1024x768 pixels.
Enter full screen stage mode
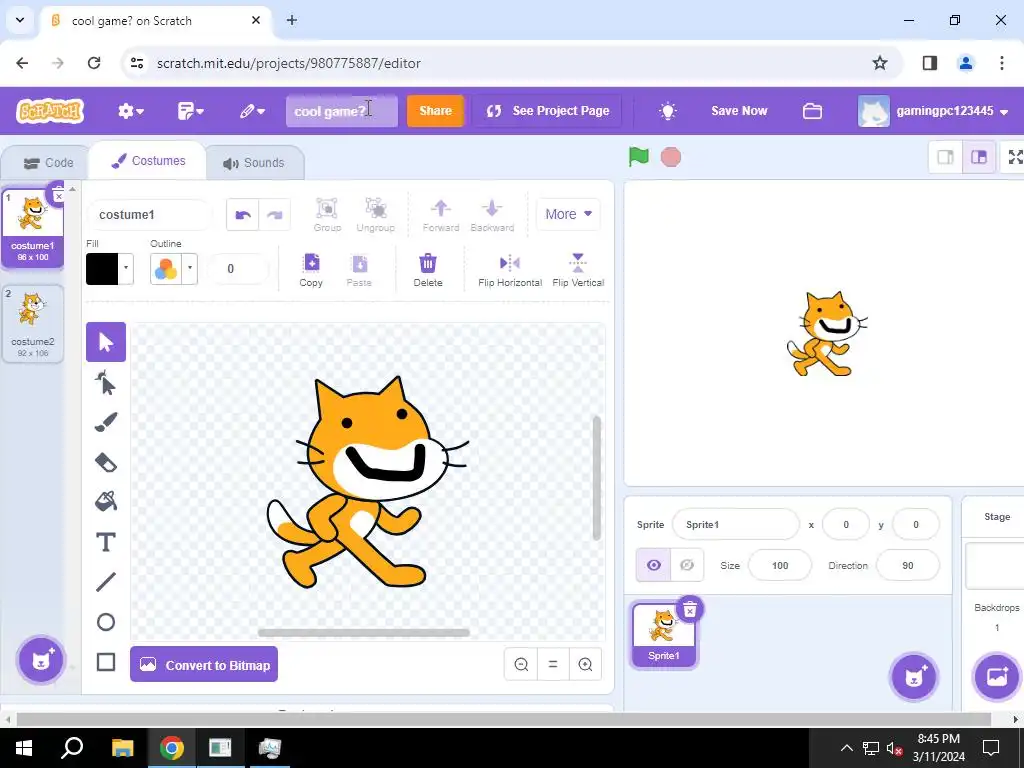point(1014,157)
